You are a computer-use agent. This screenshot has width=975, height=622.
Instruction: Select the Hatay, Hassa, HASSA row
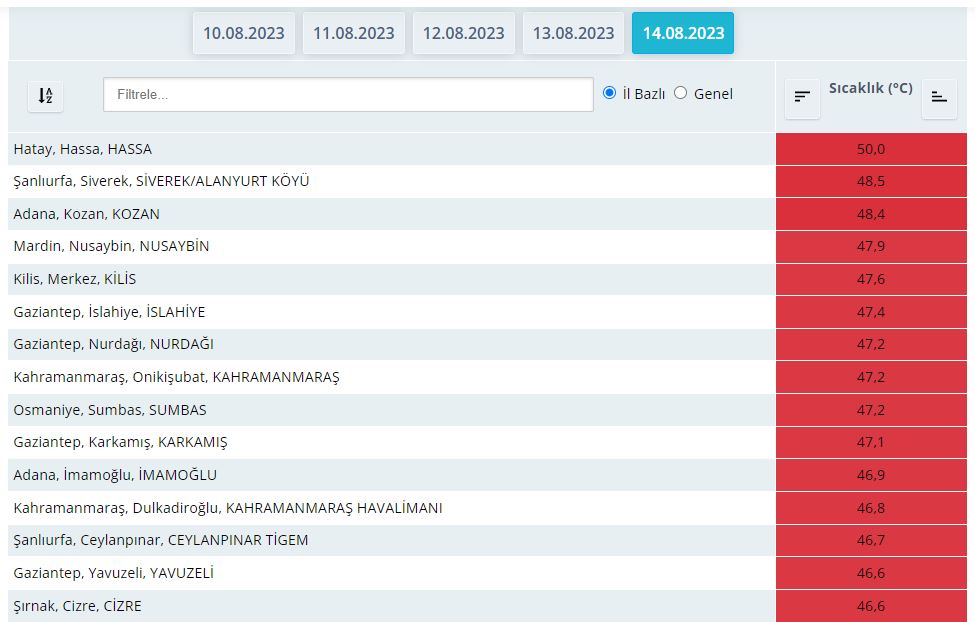point(83,149)
